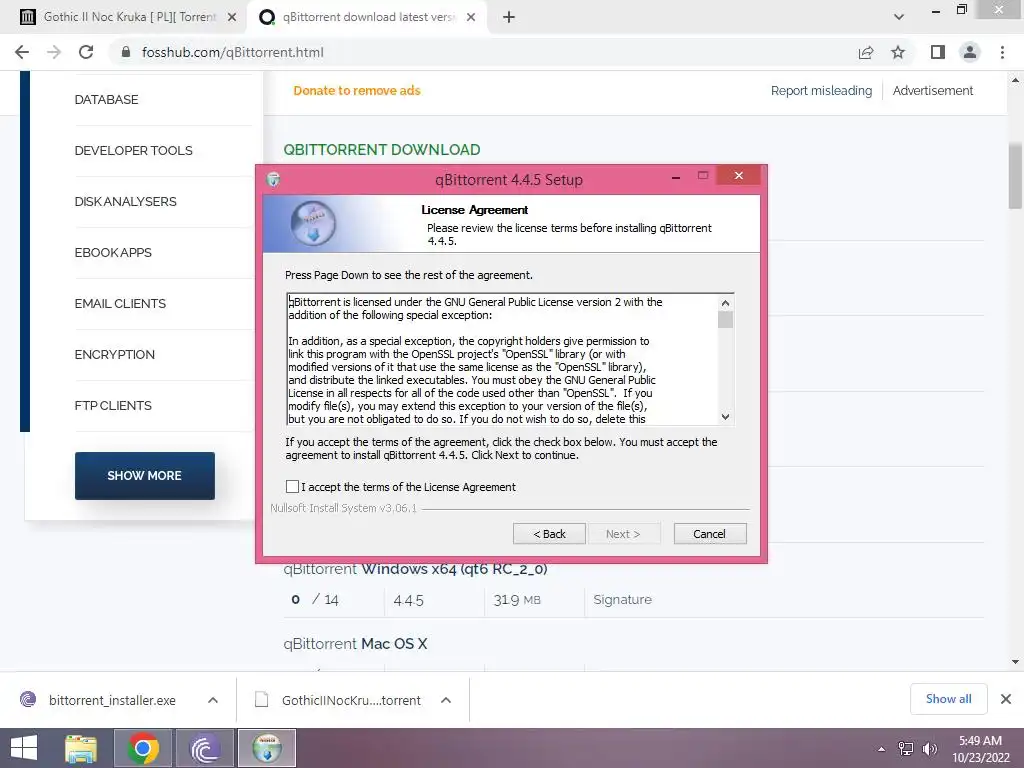Open EMAIL CLIENTS category

pyautogui.click(x=120, y=303)
